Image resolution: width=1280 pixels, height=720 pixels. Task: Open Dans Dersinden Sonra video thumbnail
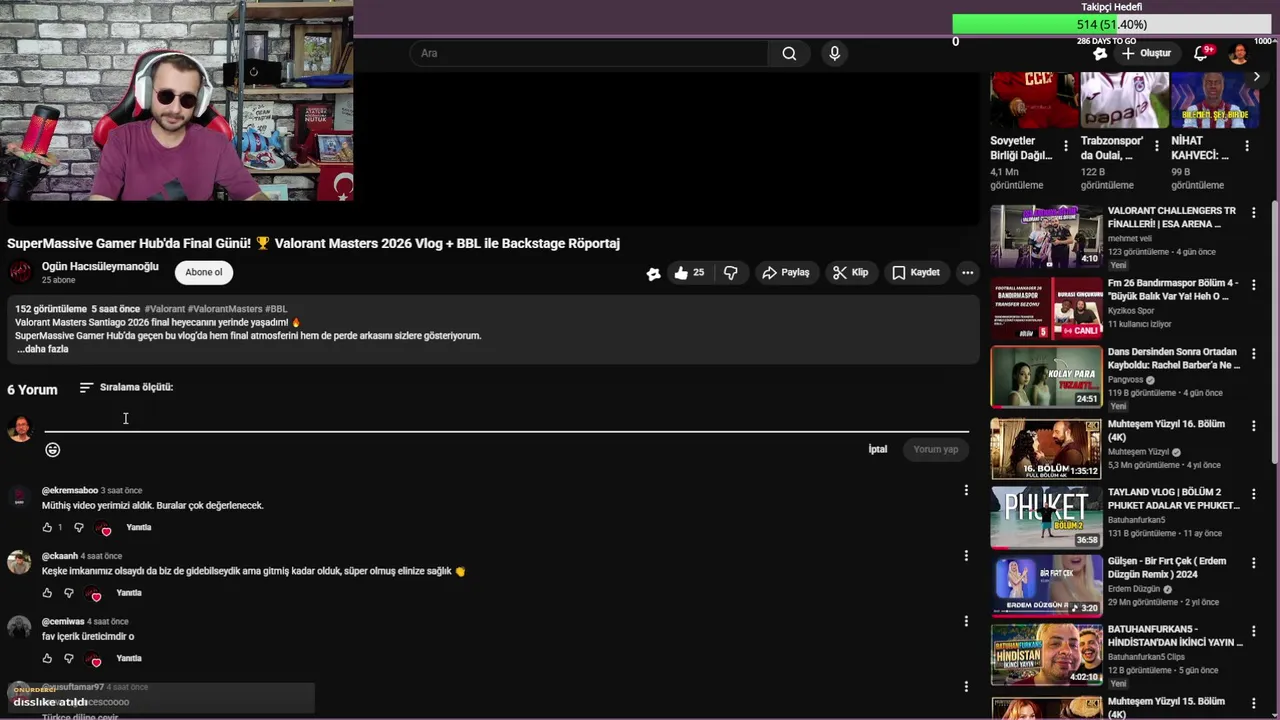point(1046,377)
